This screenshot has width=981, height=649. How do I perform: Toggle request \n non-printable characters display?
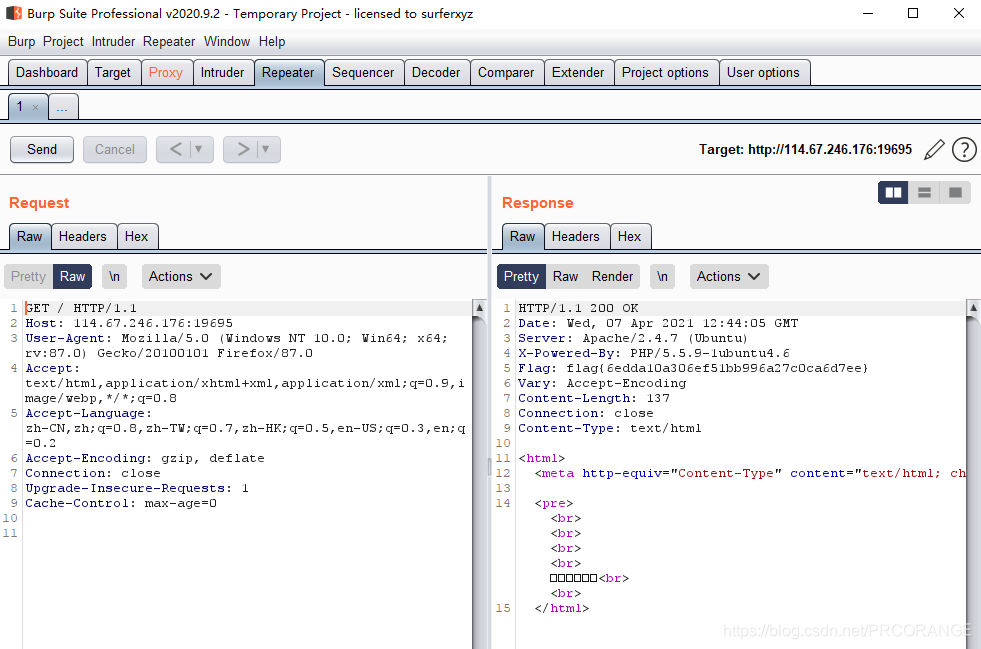click(x=114, y=277)
